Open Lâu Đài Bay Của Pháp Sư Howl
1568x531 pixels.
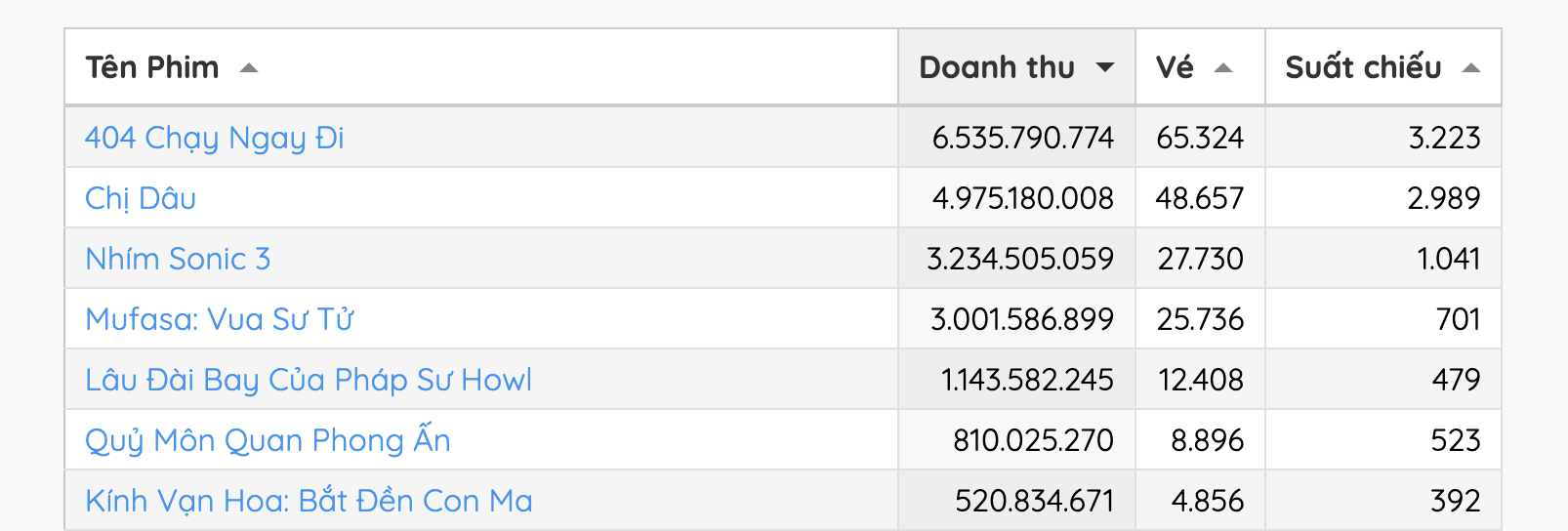[309, 380]
